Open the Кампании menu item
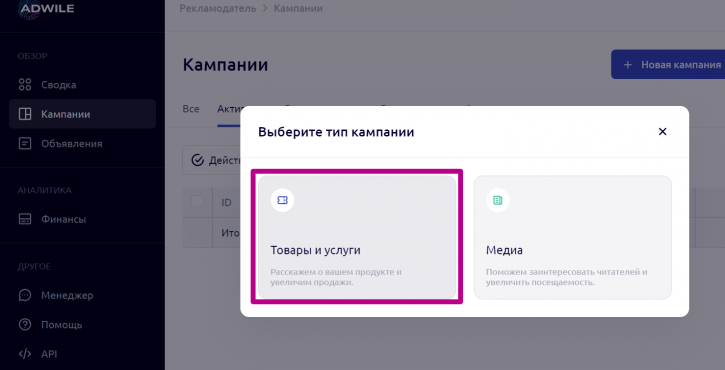The width and height of the screenshot is (725, 370). pos(82,114)
